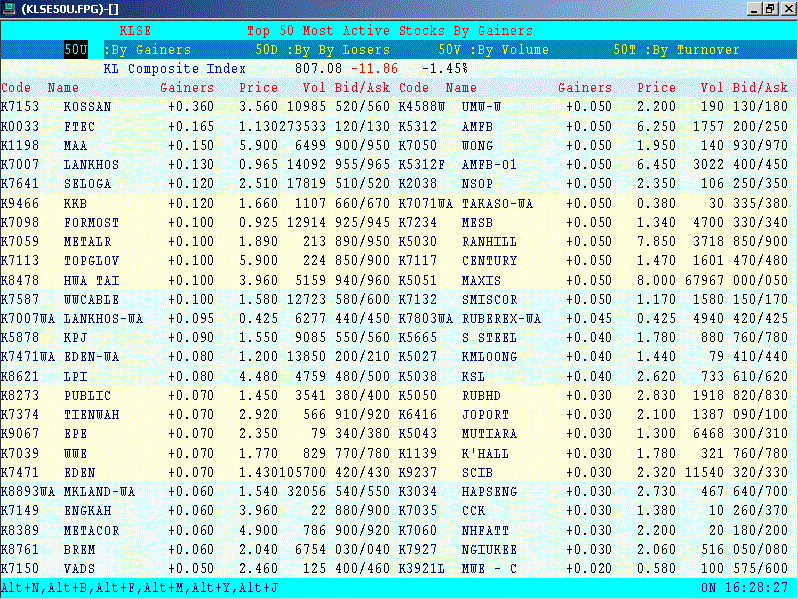This screenshot has height=599, width=798.
Task: Select JOPORT stock name
Action: [485, 415]
